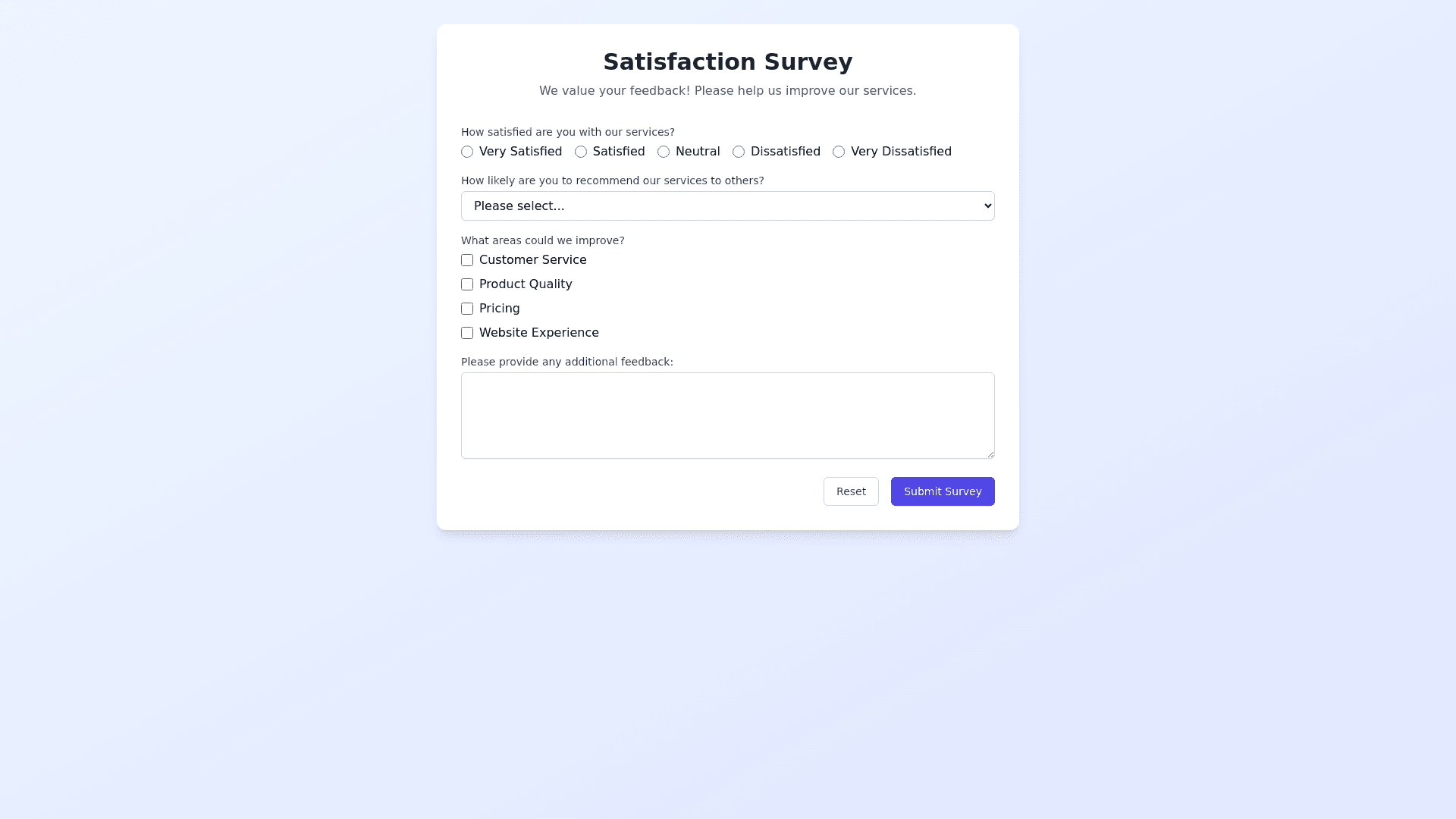This screenshot has width=1456, height=819.
Task: Check the Customer Service checkbox
Action: [x=467, y=260]
